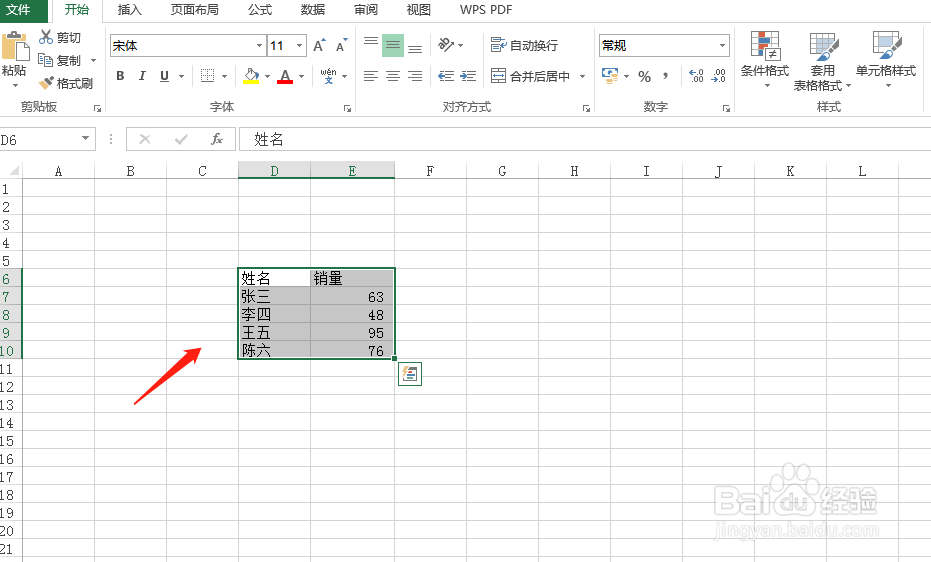Screen dimensions: 931x562
Task: Apply comma thousands separator style
Action: [666, 76]
